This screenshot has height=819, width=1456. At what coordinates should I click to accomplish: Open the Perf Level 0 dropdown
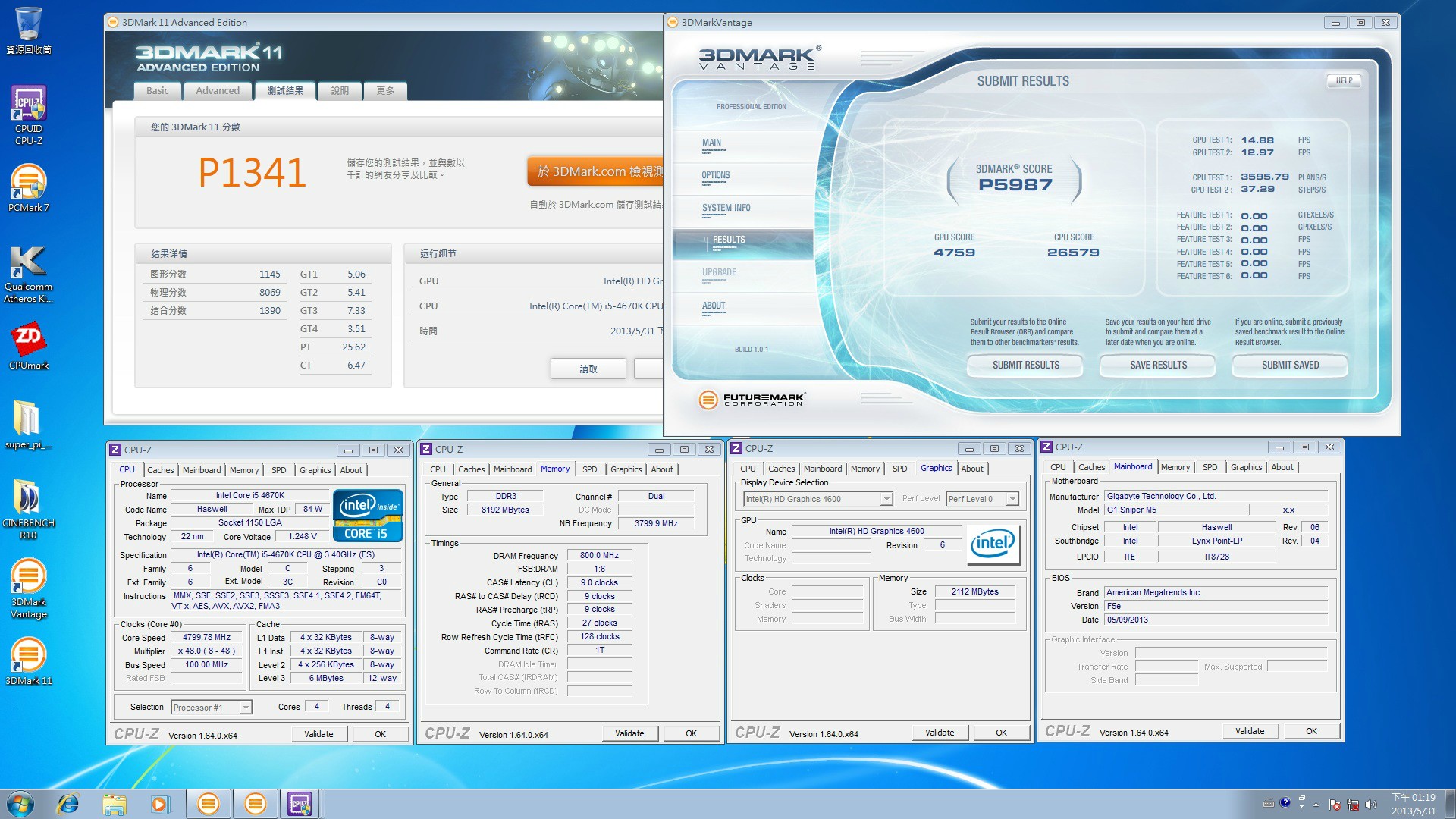1012,499
